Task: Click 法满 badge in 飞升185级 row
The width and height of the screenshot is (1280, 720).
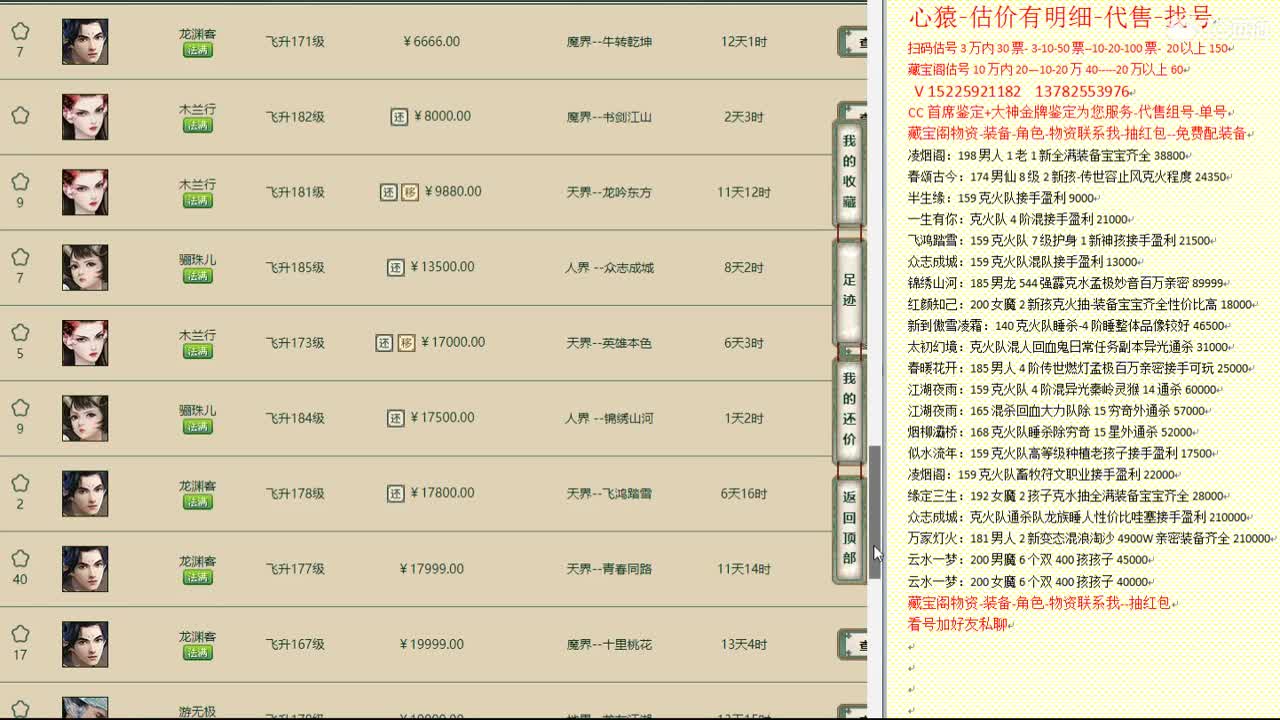Action: [x=197, y=276]
